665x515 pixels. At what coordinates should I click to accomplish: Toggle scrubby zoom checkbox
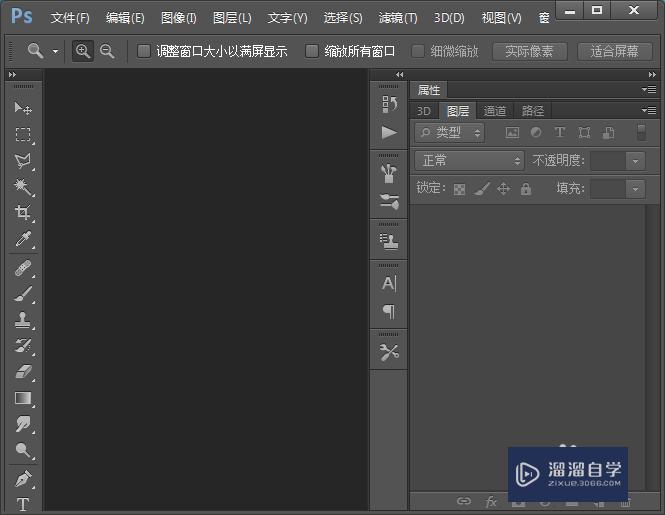pyautogui.click(x=418, y=51)
